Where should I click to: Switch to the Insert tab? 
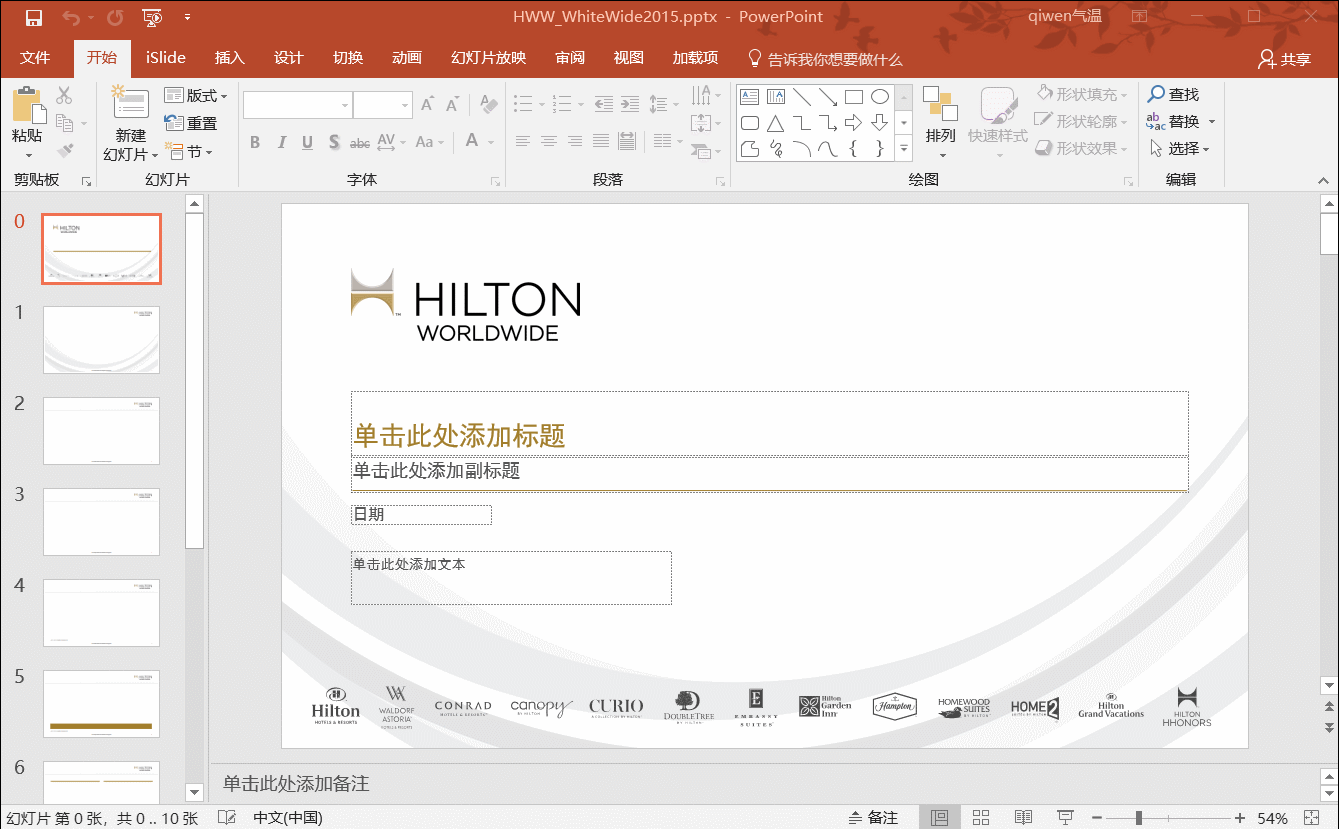tap(229, 58)
